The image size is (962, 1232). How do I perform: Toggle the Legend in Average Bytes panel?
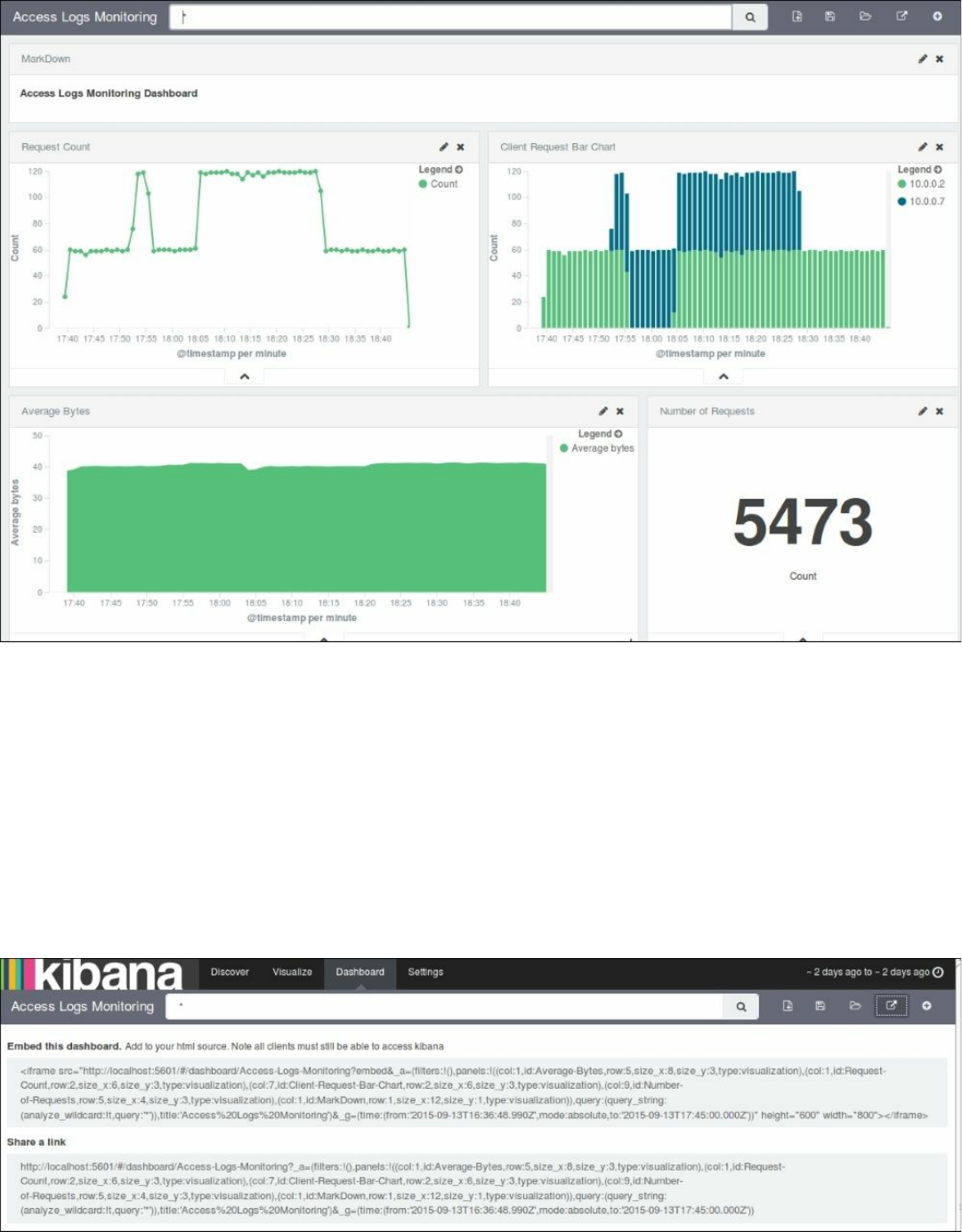600,434
